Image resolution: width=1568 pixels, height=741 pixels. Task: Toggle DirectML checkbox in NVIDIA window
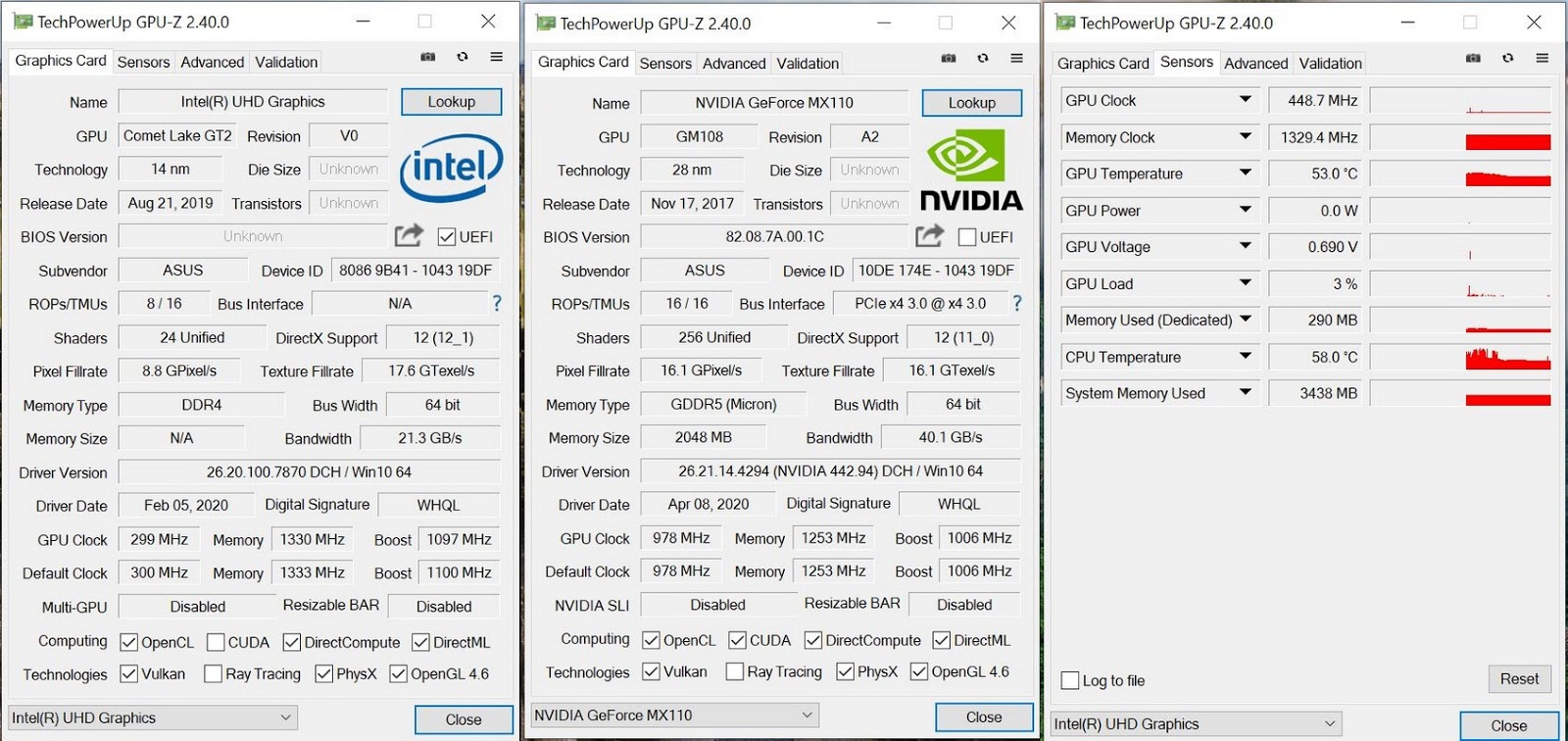coord(942,640)
